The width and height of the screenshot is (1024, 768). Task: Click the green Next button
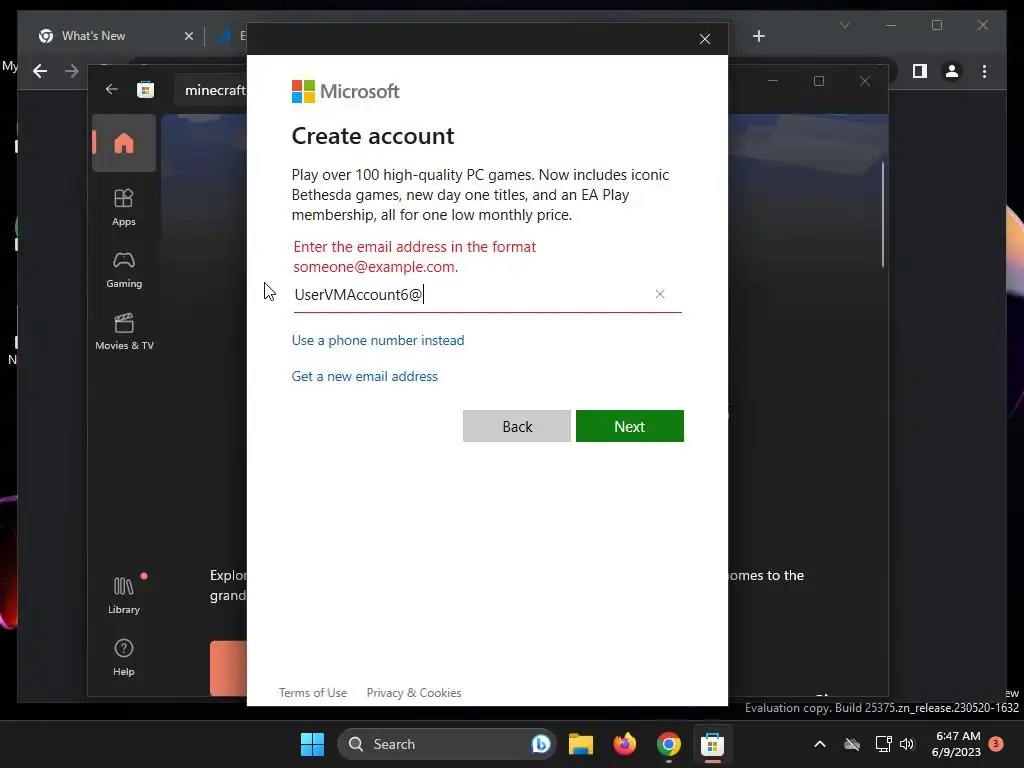tap(630, 426)
